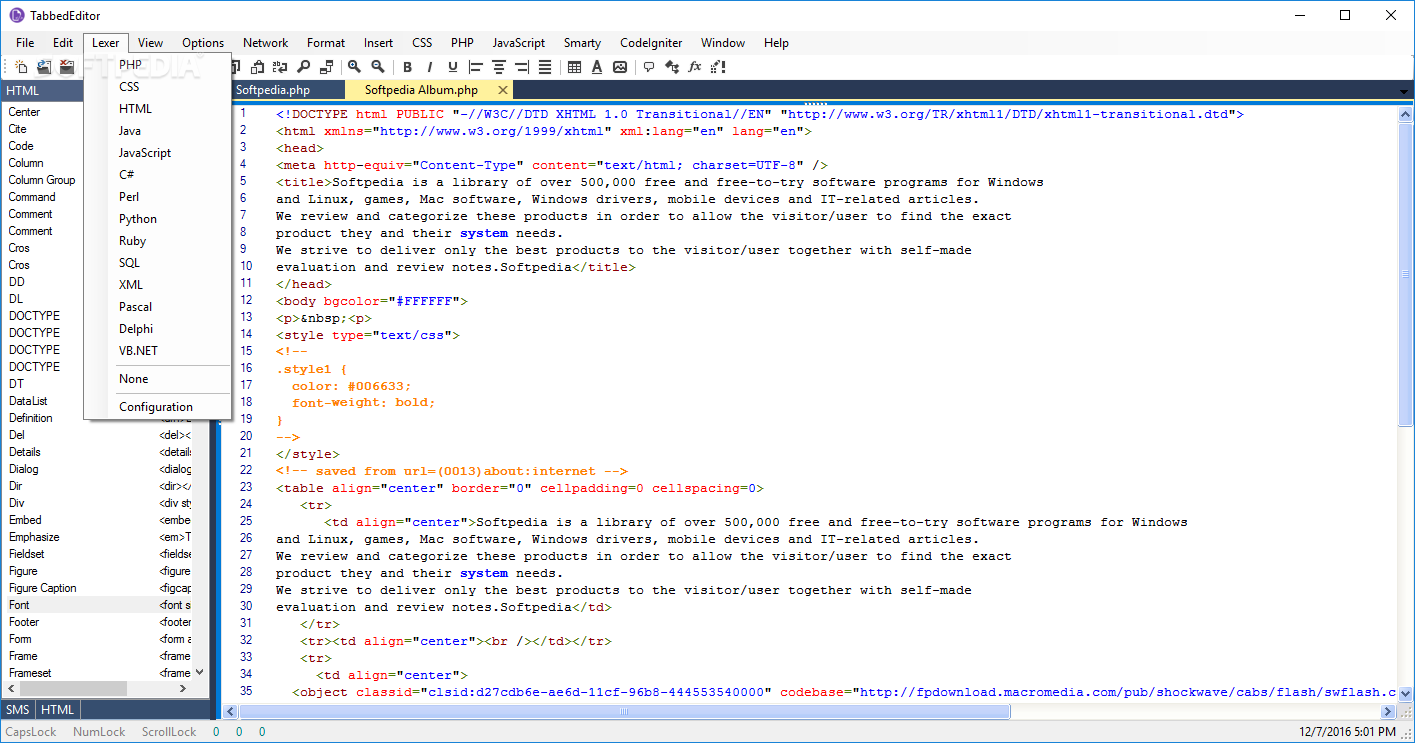The image size is (1415, 743).
Task: Click the Comment speech bubble icon
Action: pos(649,67)
